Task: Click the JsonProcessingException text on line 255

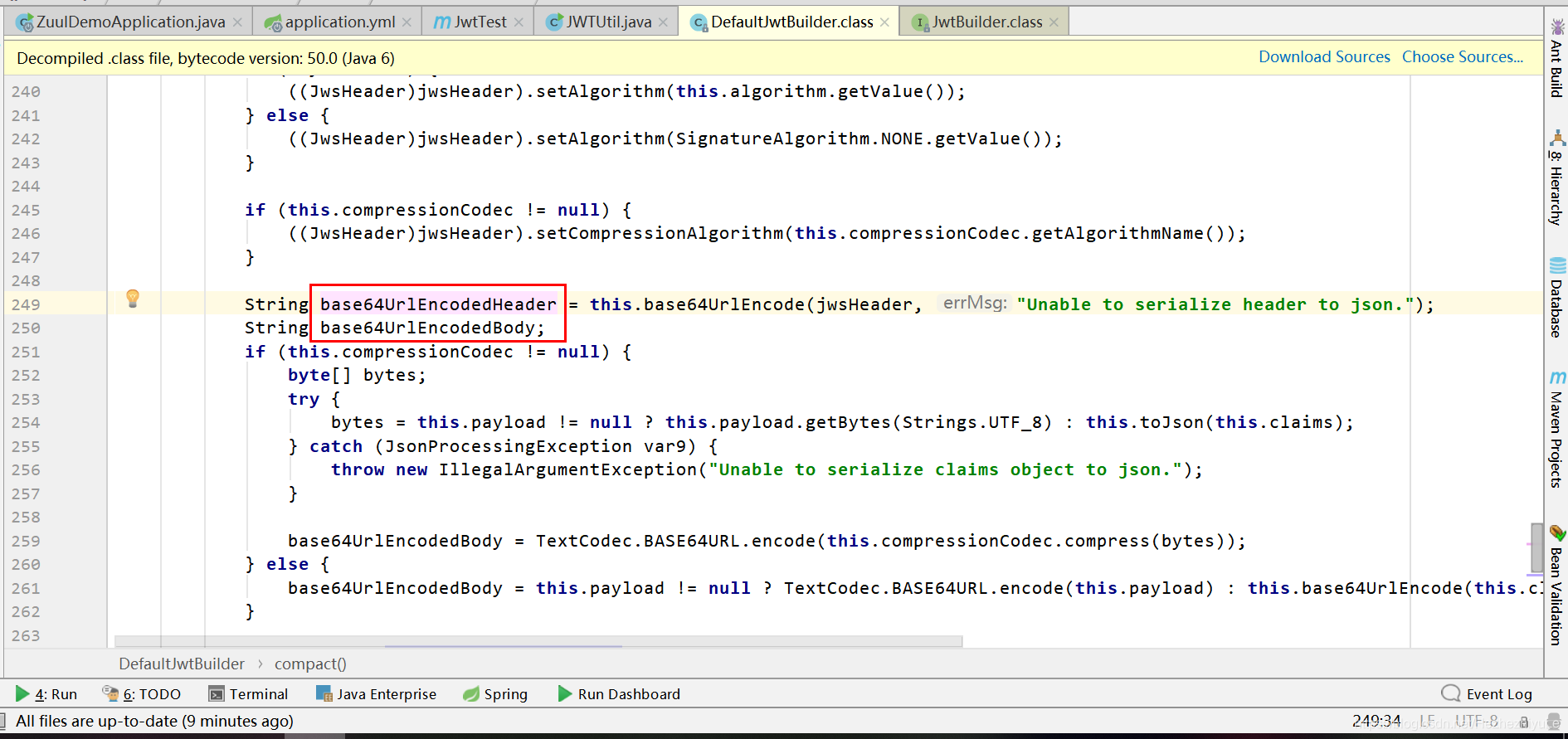Action: click(x=508, y=446)
